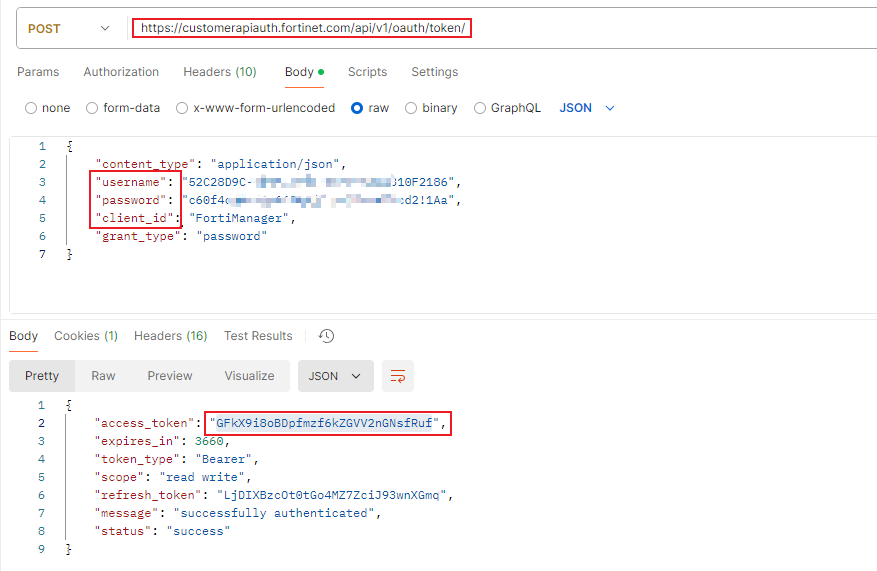The image size is (877, 571).
Task: Select the Visualize view button
Action: (x=249, y=376)
